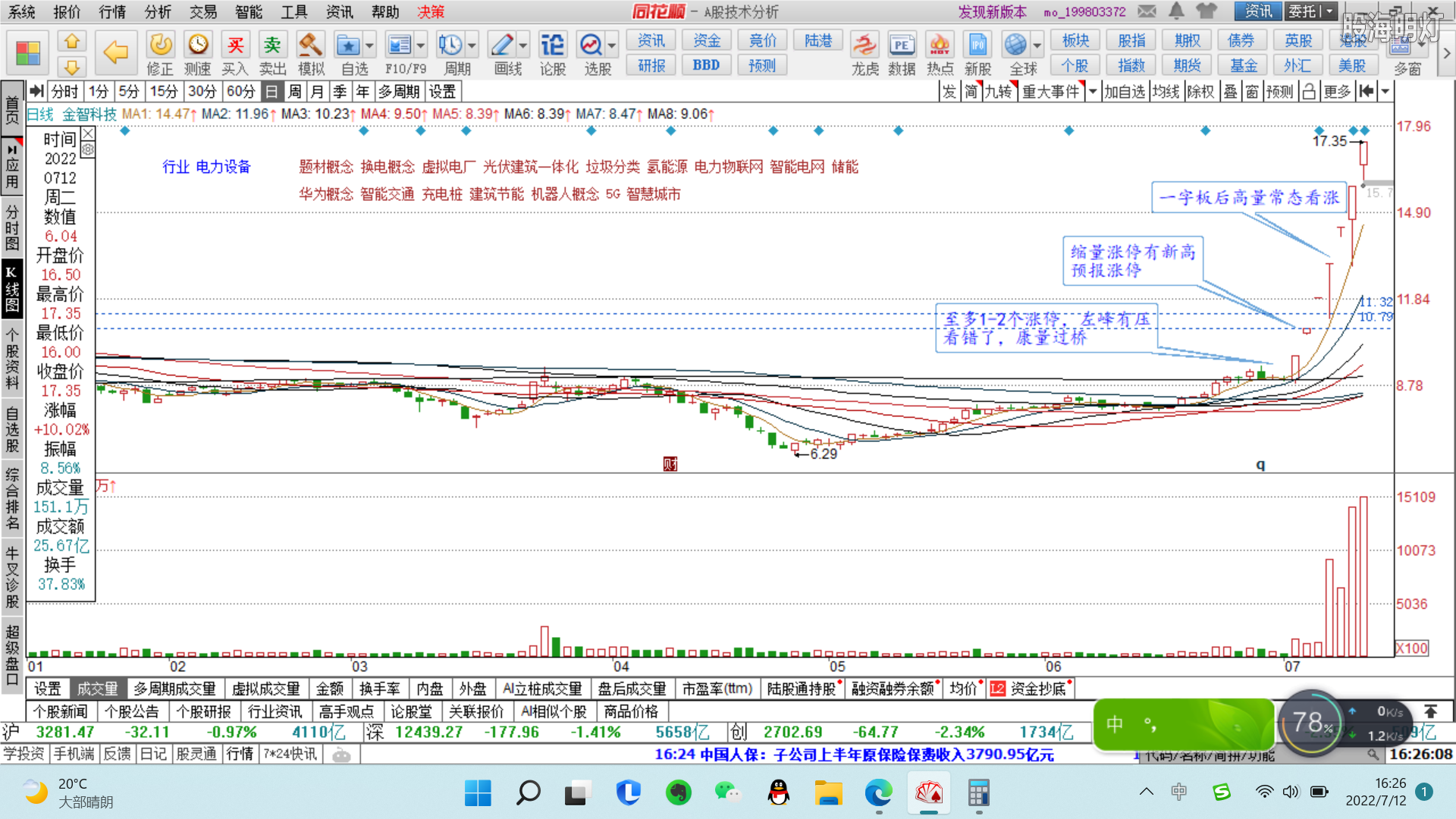Image resolution: width=1456 pixels, height=819 pixels.
Task: Expand the 选股 dropdown arrow
Action: (612, 45)
